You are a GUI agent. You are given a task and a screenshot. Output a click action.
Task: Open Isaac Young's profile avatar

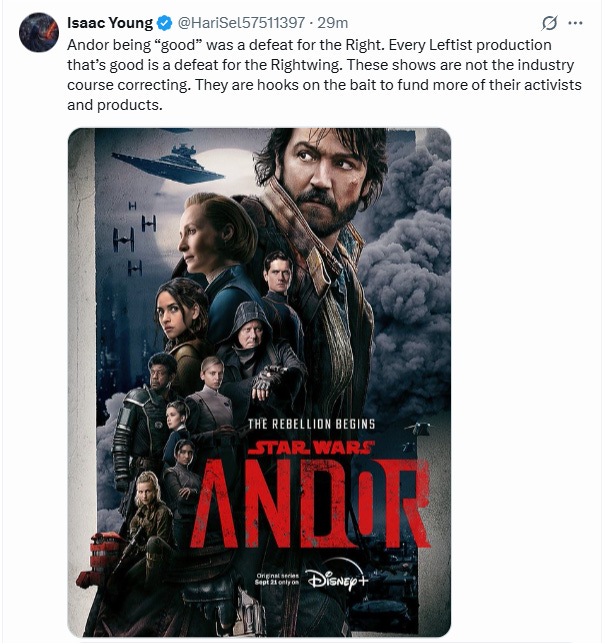pos(39,32)
